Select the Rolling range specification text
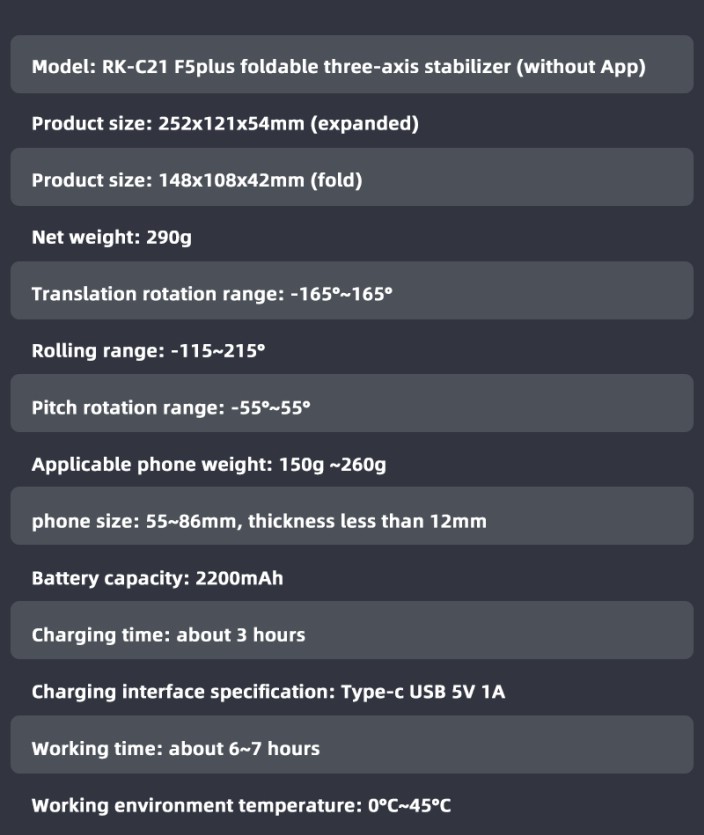 point(149,351)
